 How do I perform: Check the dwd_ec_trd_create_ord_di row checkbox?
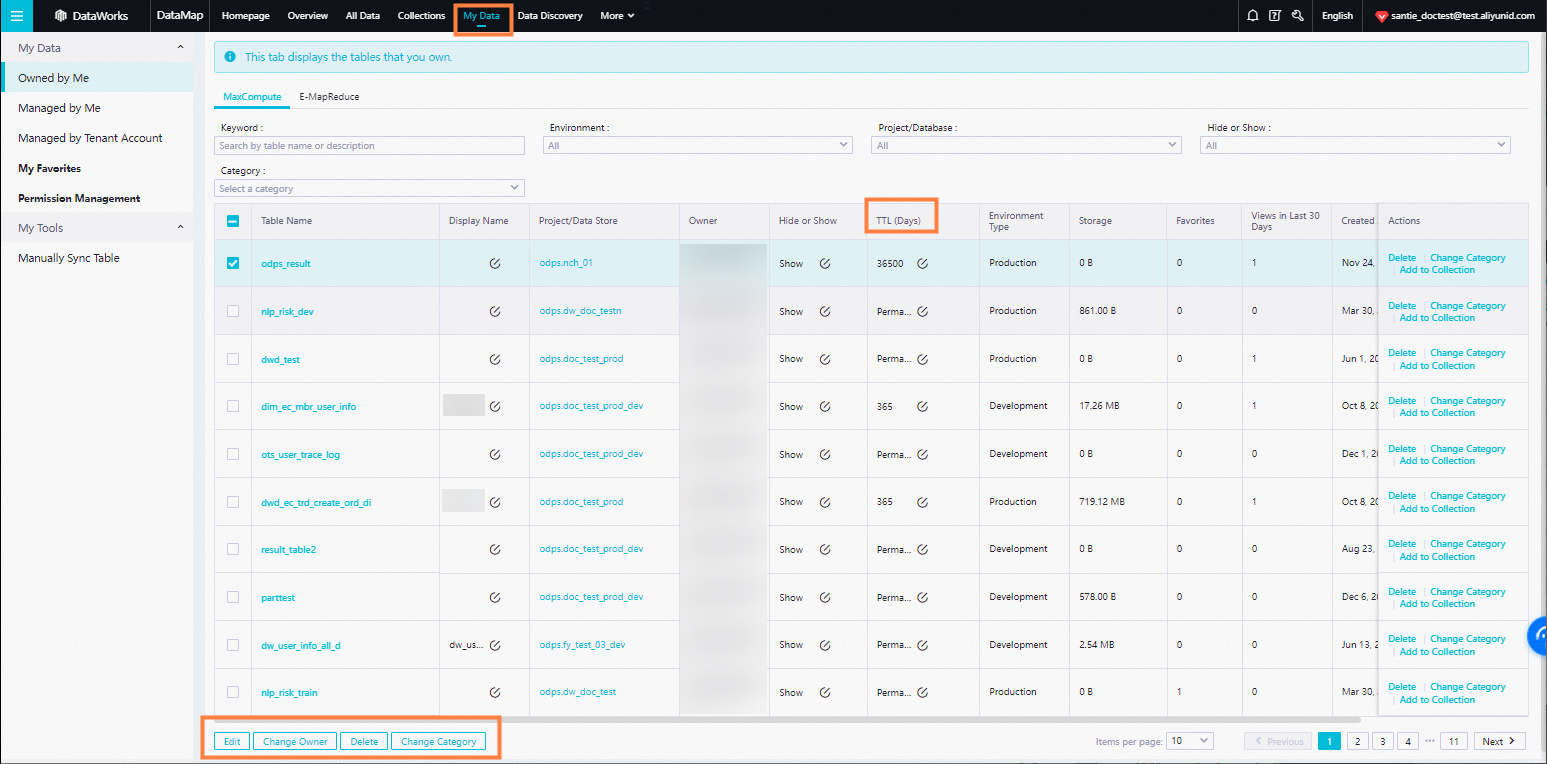pyautogui.click(x=233, y=502)
